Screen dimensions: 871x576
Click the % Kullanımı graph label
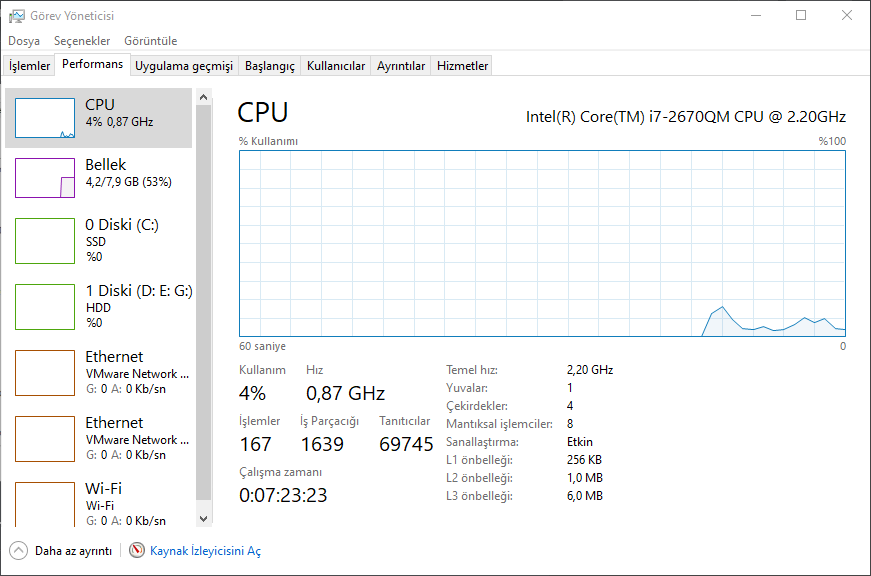[268, 141]
